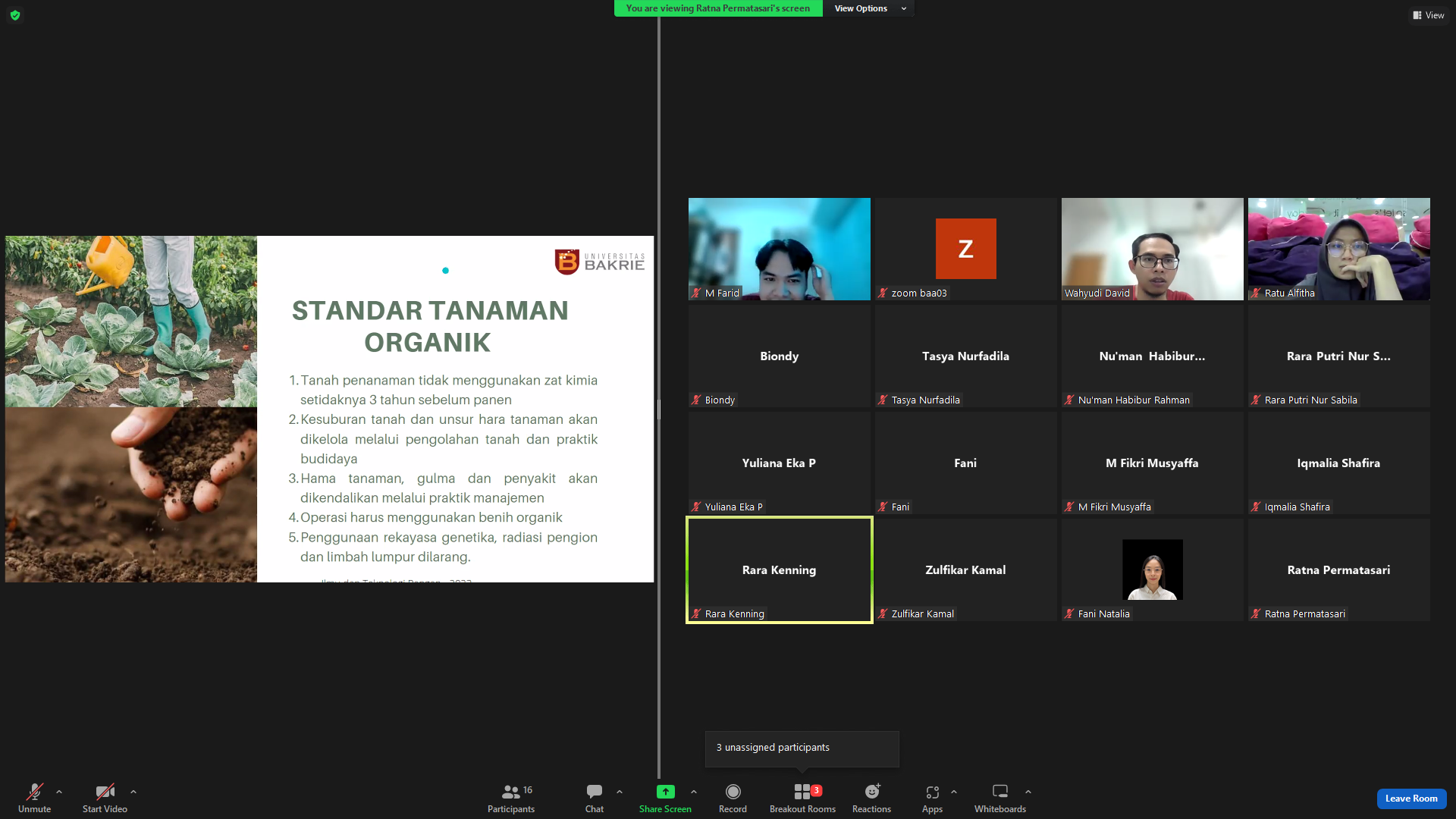Open the View Options dropdown
Image resolution: width=1456 pixels, height=819 pixels.
pos(868,8)
